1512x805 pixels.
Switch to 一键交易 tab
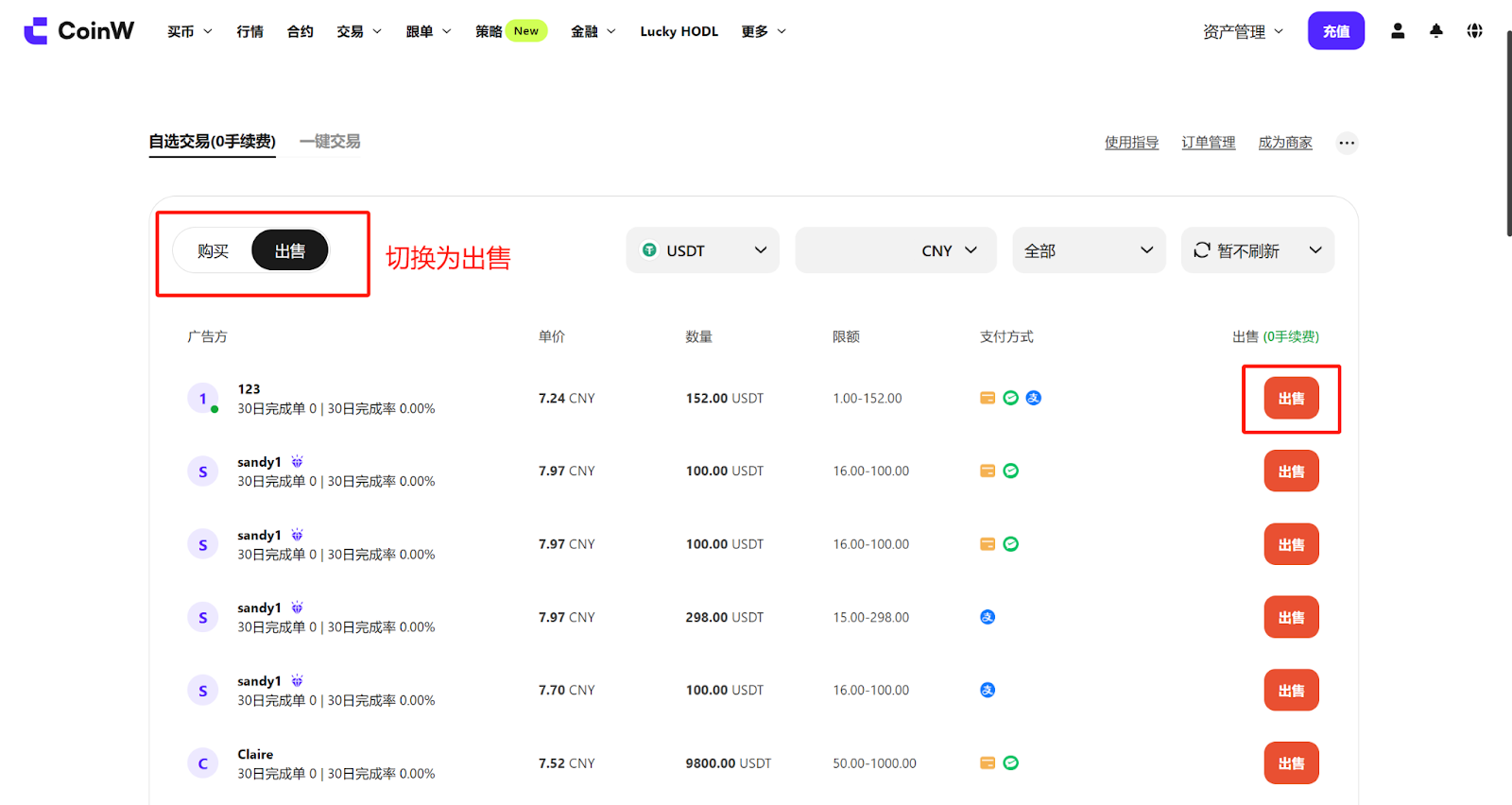tap(330, 142)
